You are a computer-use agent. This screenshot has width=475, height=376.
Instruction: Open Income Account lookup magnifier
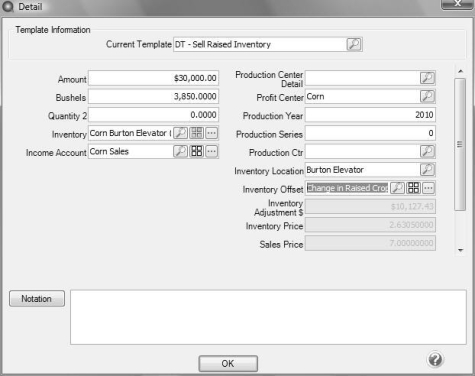click(x=180, y=151)
